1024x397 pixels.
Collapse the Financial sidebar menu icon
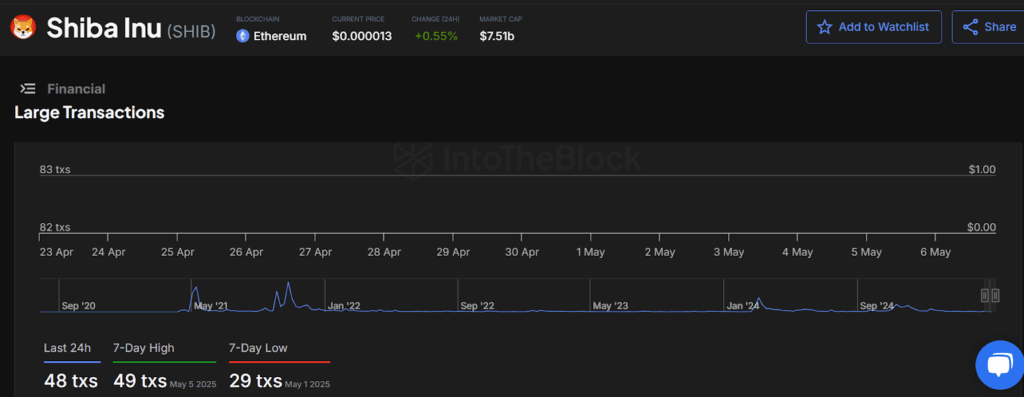coord(27,89)
